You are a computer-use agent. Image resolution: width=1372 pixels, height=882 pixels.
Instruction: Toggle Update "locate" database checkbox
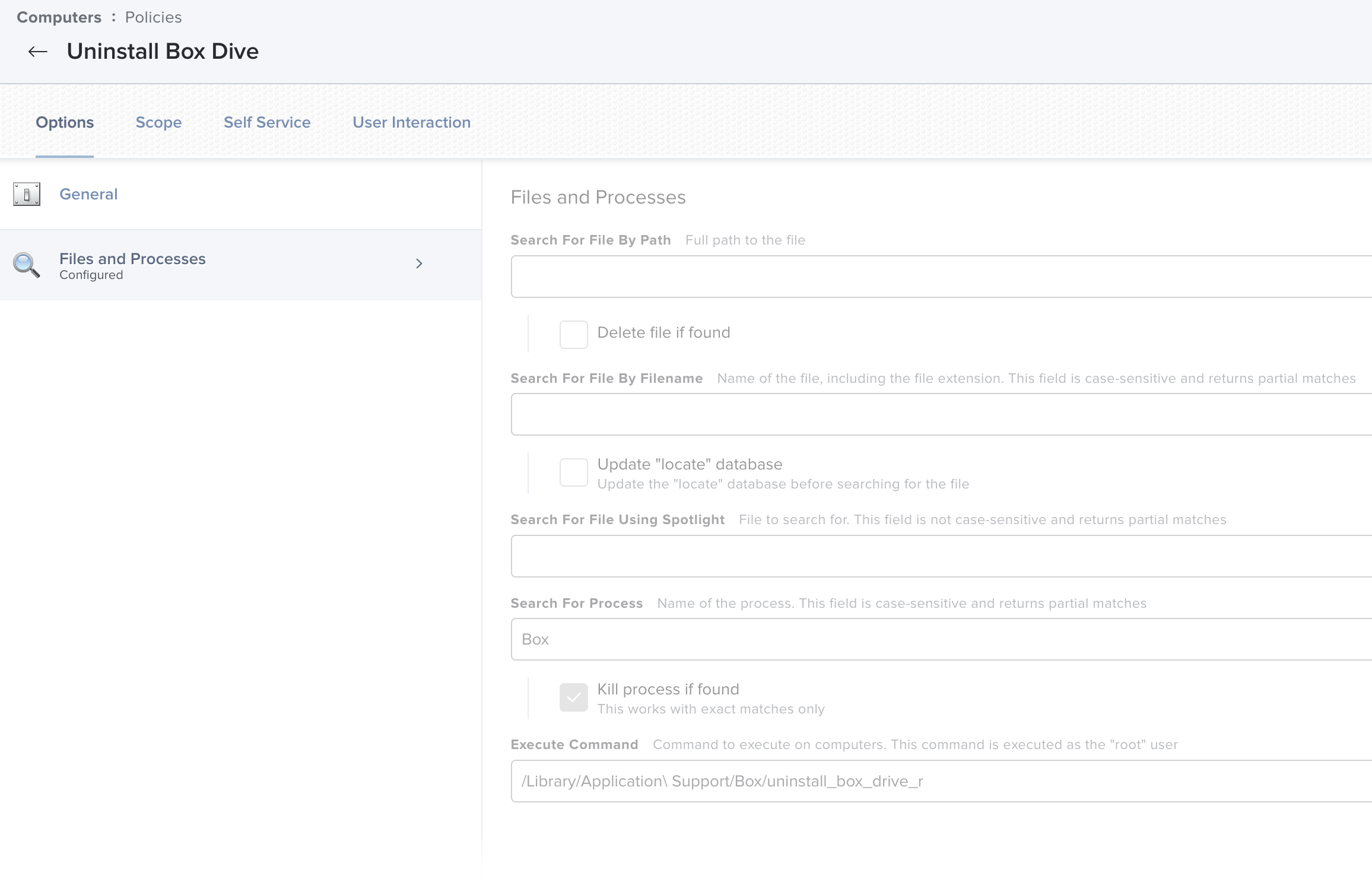[x=573, y=472]
